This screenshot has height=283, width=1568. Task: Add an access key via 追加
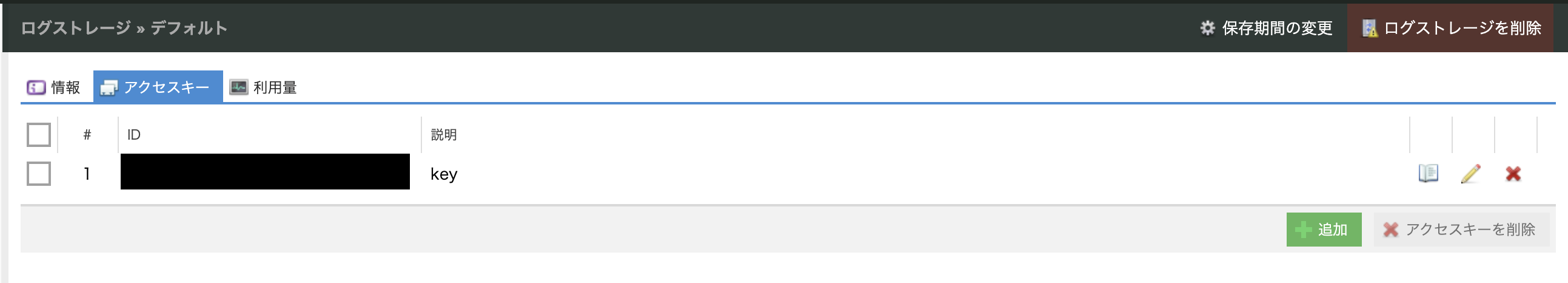tap(1323, 230)
